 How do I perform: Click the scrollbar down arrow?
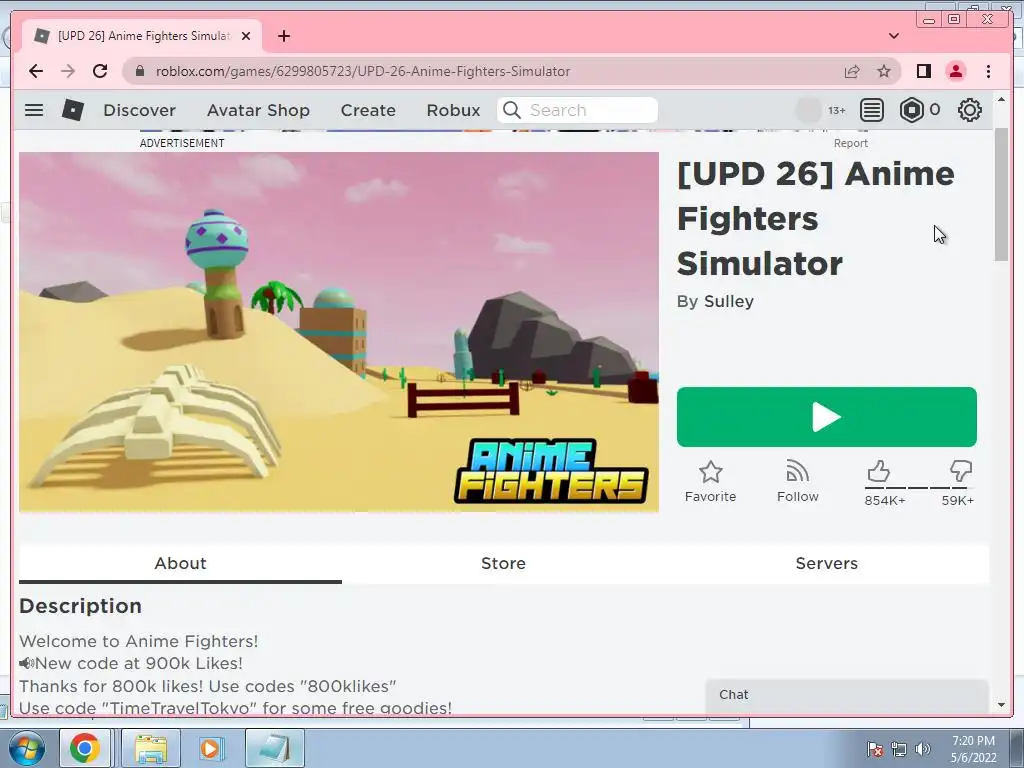point(1001,705)
